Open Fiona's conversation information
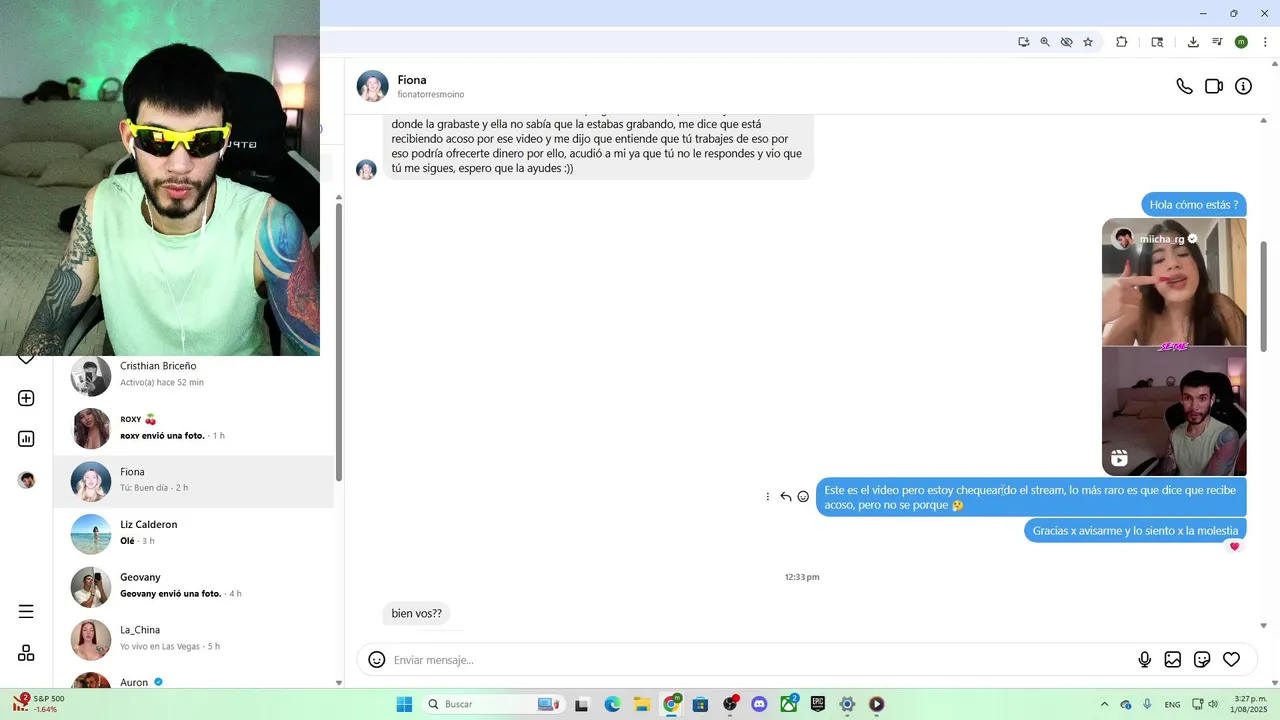This screenshot has width=1280, height=720. pos(1243,87)
